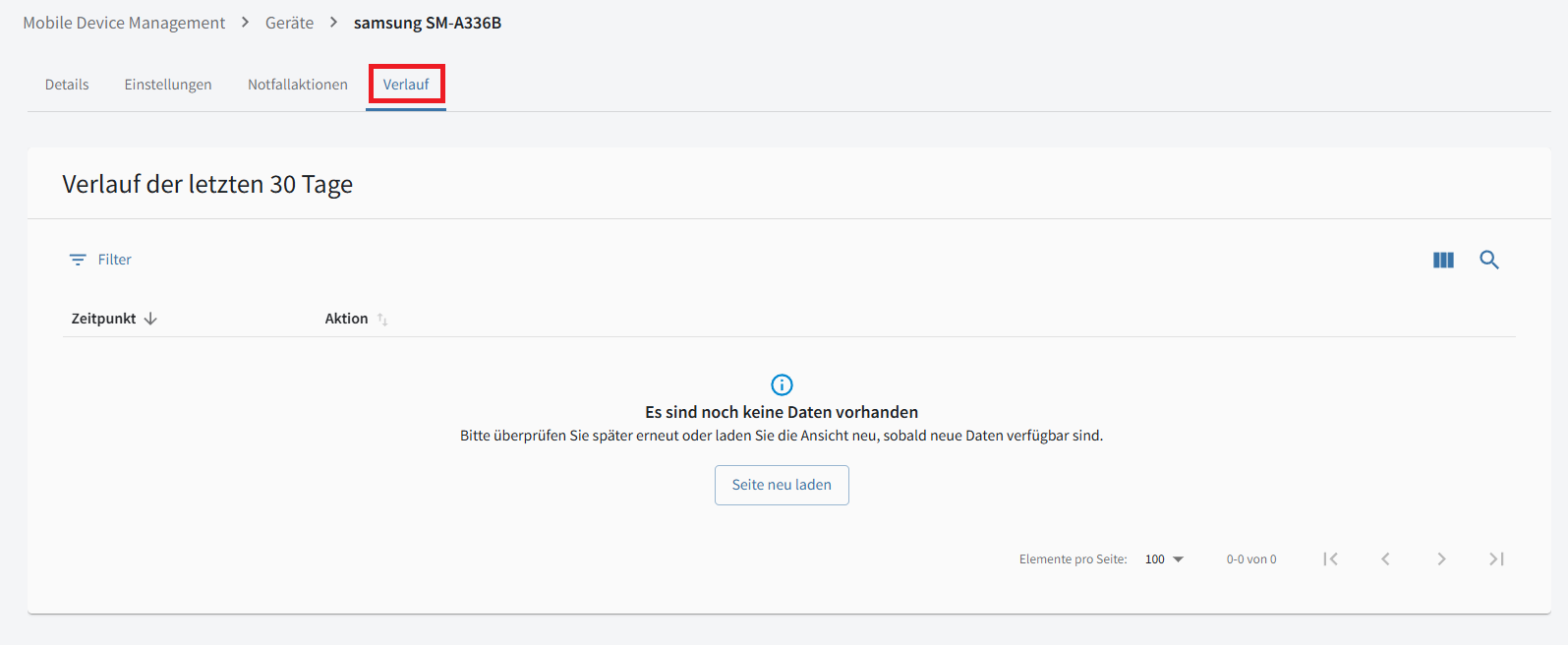Go to the first page
Image resolution: width=1568 pixels, height=645 pixels.
1330,559
